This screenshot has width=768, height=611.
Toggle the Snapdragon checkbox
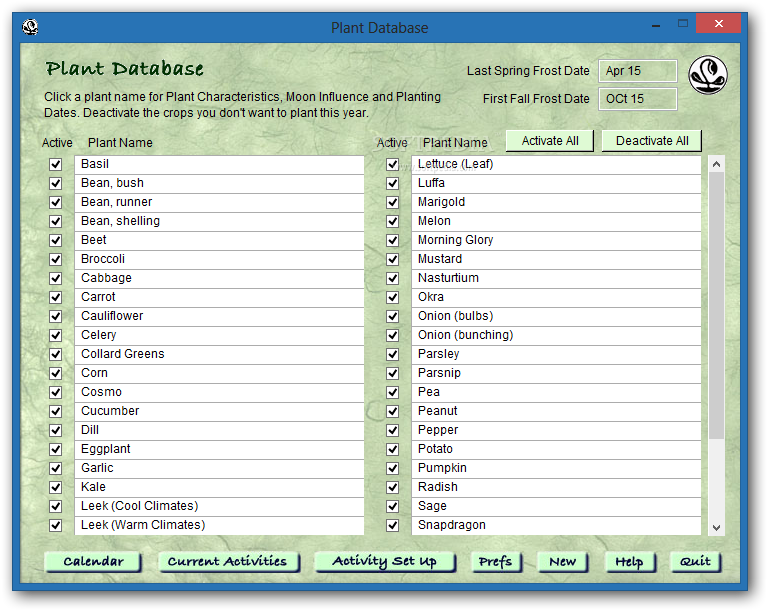tap(392, 525)
